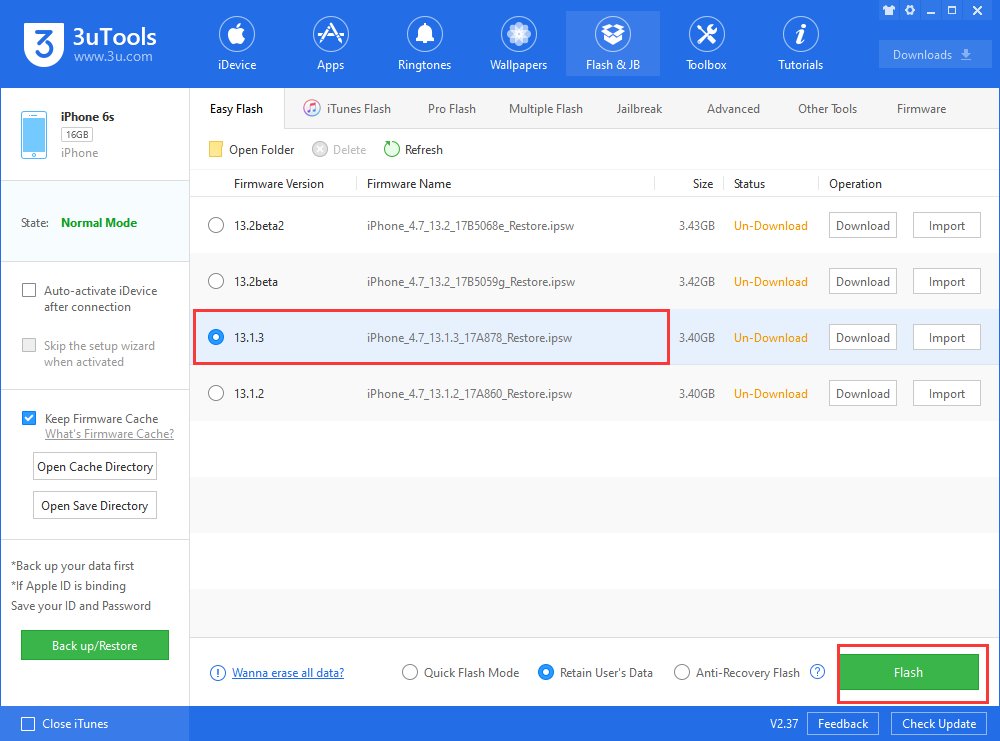
Task: Switch to iTunes Flash tab
Action: (x=348, y=109)
